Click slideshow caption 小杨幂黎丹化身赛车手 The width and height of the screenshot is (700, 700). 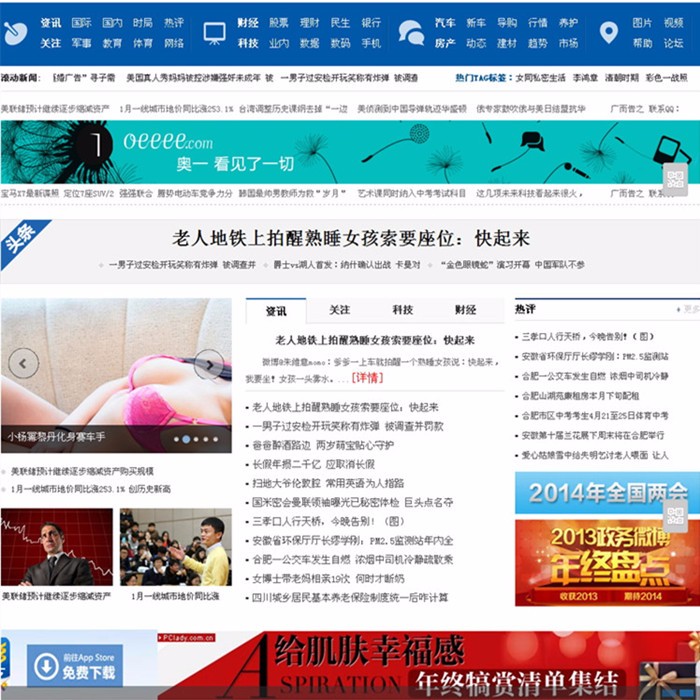(x=56, y=437)
